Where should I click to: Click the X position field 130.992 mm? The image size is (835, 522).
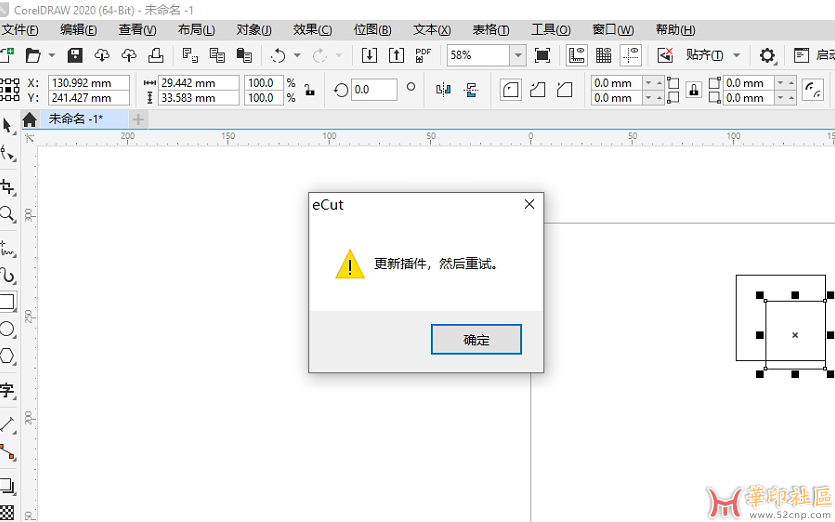point(89,83)
